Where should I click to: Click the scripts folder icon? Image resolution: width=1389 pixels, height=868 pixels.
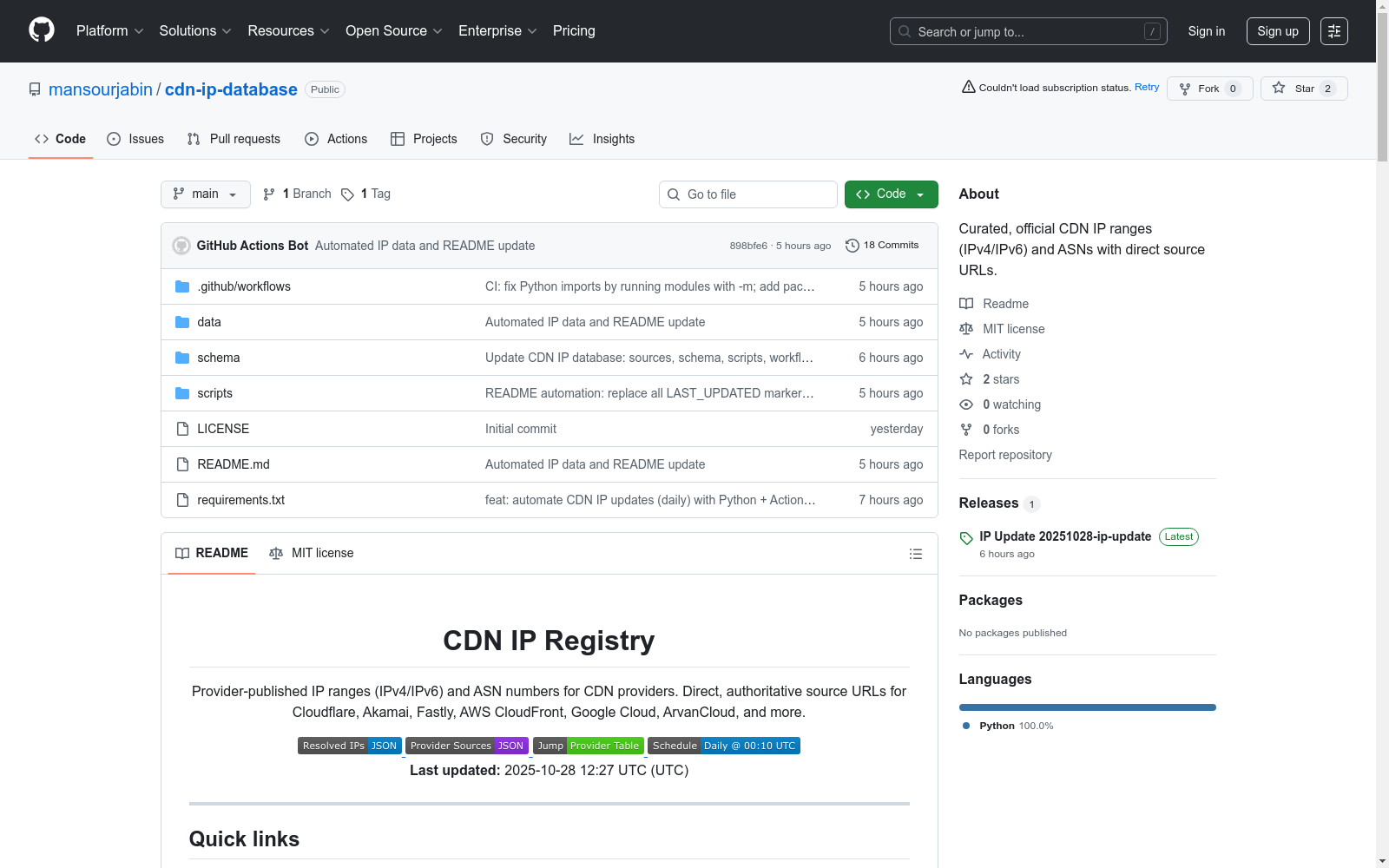point(182,393)
